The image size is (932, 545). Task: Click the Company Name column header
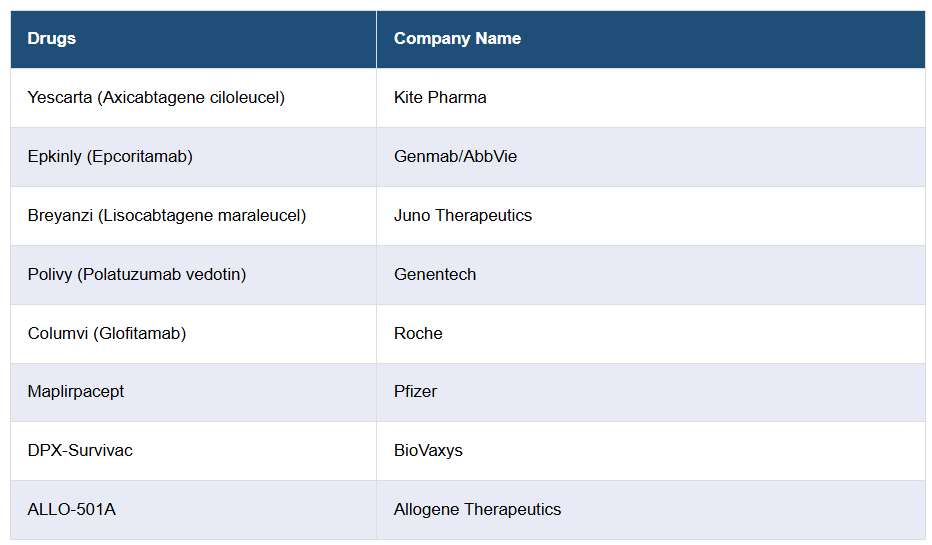coord(457,39)
